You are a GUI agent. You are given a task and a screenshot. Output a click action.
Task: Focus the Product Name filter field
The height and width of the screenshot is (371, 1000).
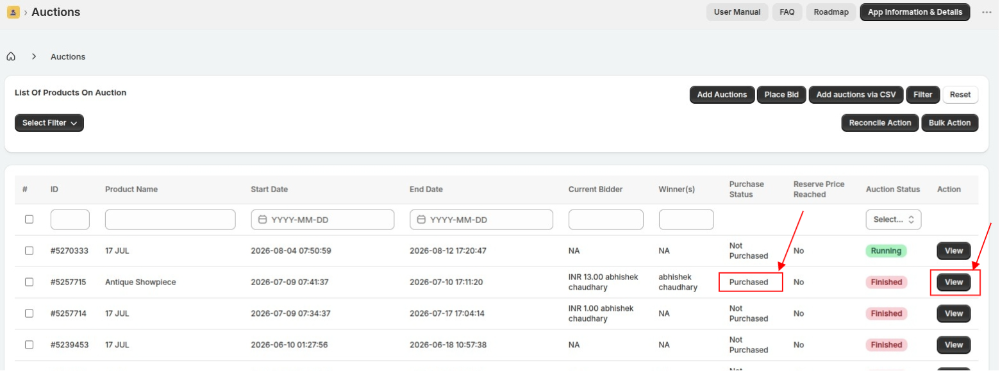tap(170, 219)
